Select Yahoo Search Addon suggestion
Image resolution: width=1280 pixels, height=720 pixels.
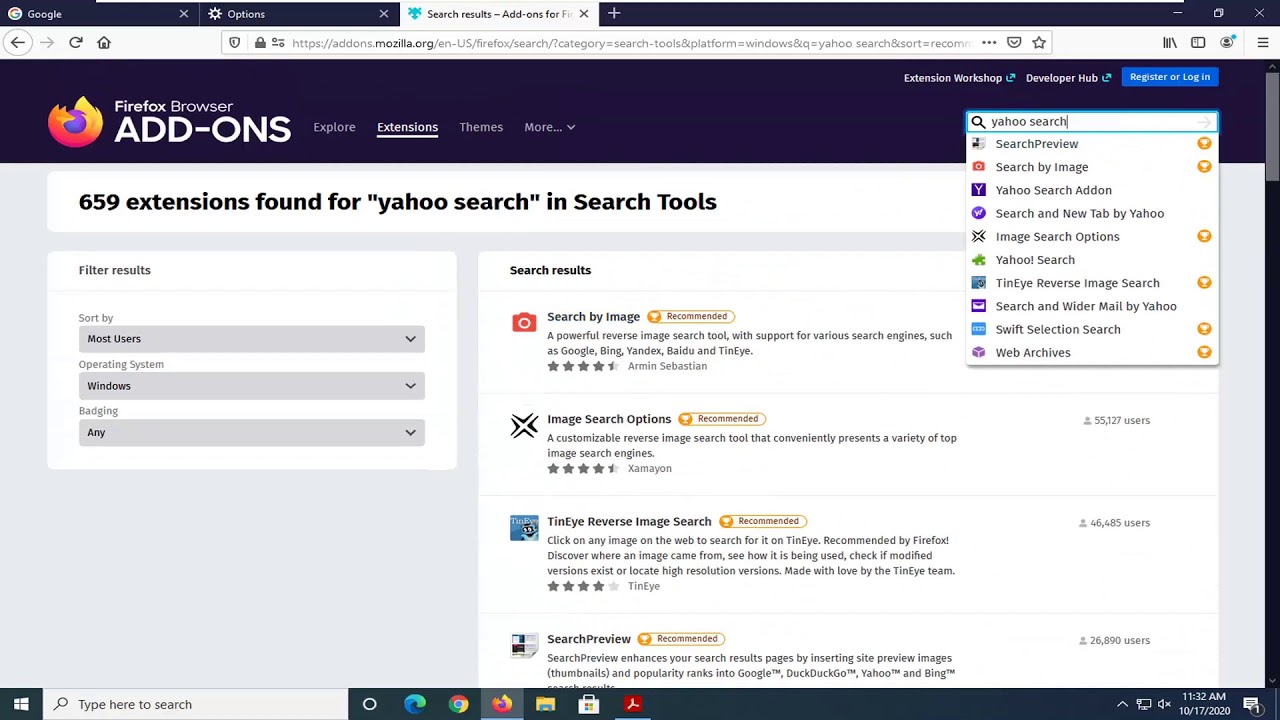coord(1092,190)
